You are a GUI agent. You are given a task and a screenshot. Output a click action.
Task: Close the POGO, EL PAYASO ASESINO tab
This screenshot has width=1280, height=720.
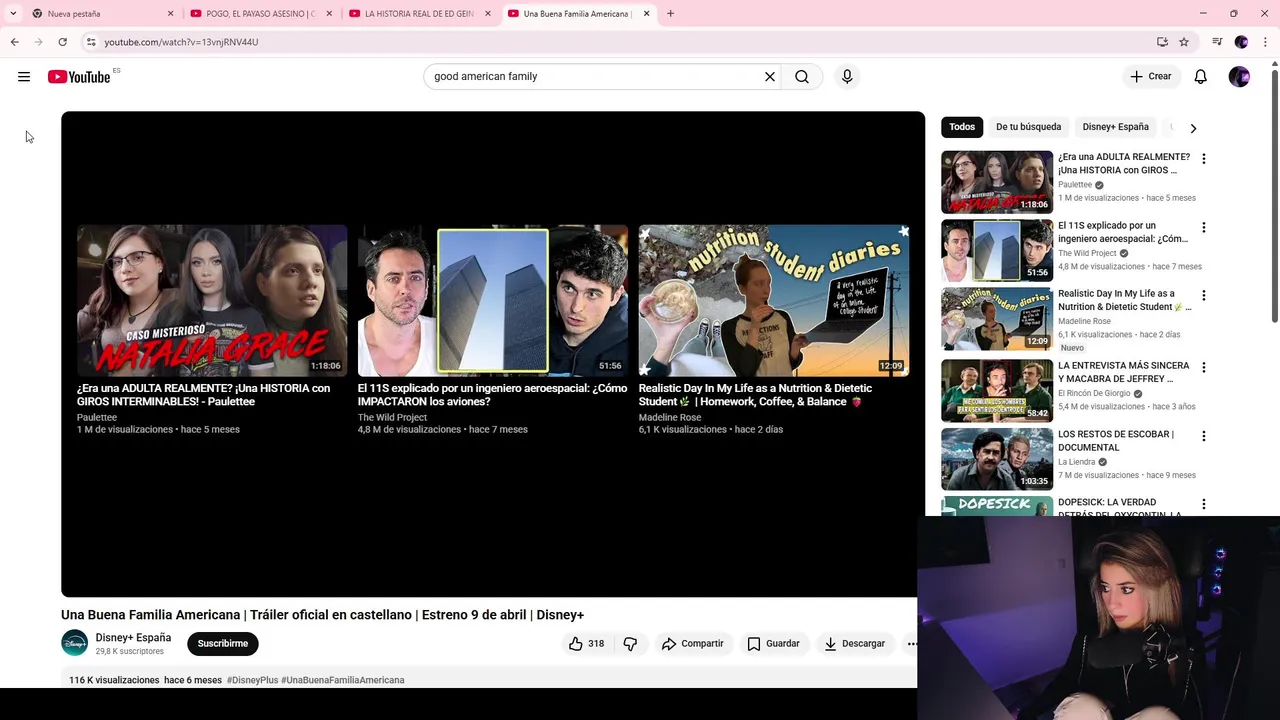329,14
